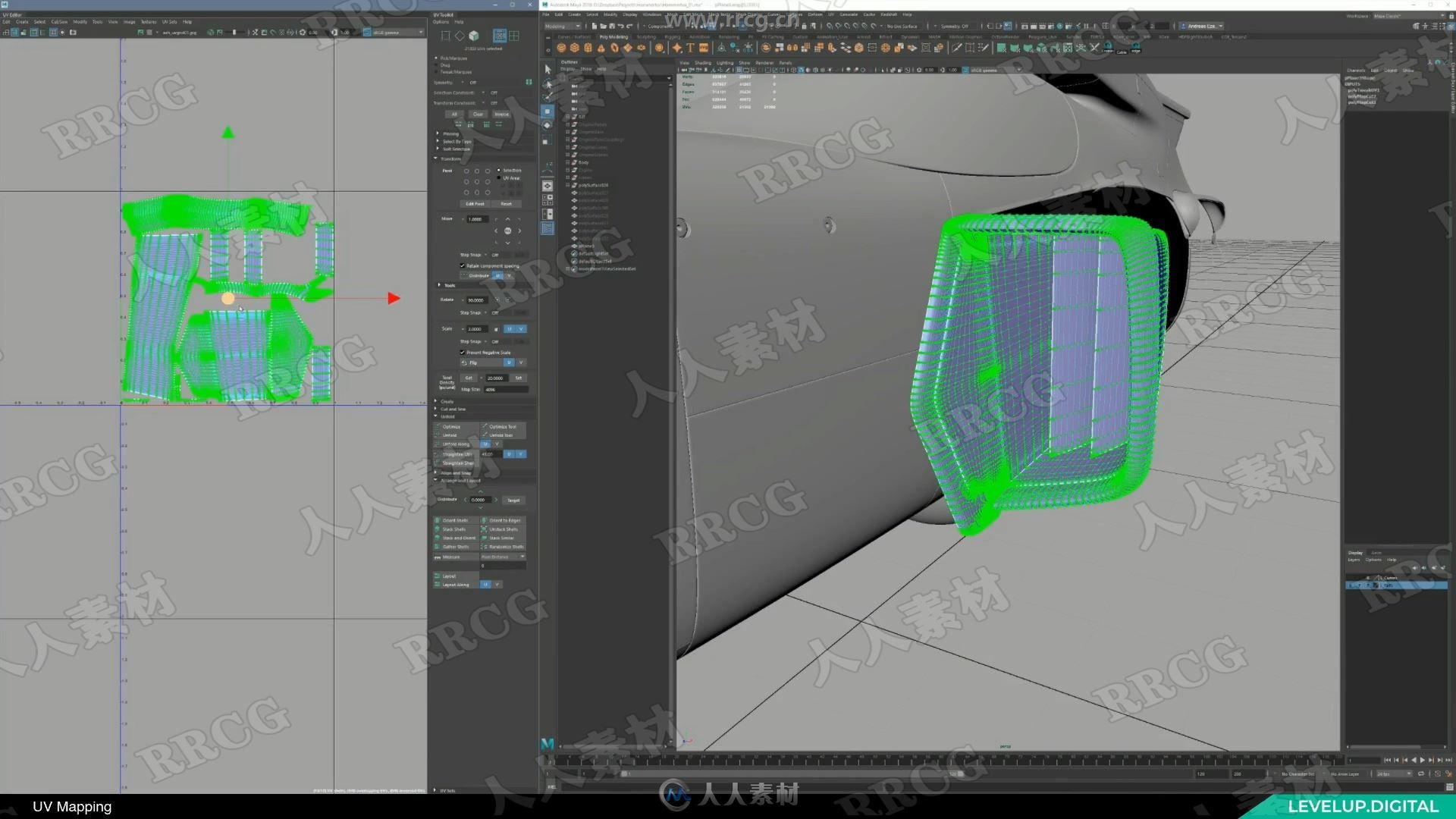Select the Rotate tool in Maya toolbox

[548, 126]
